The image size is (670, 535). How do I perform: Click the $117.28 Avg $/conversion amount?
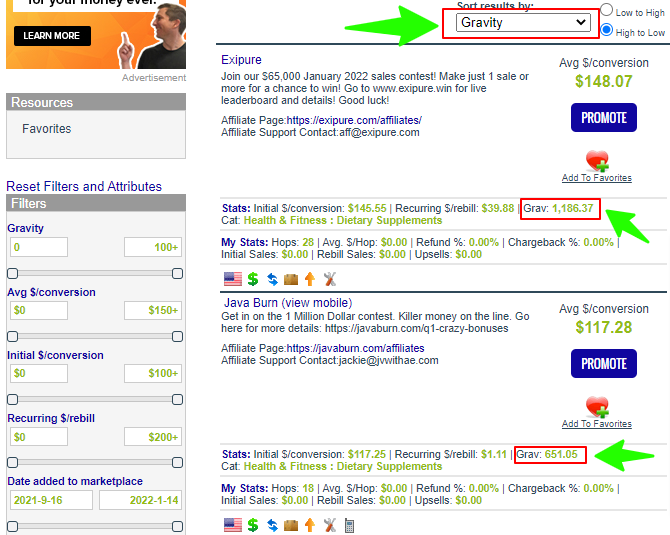click(604, 327)
